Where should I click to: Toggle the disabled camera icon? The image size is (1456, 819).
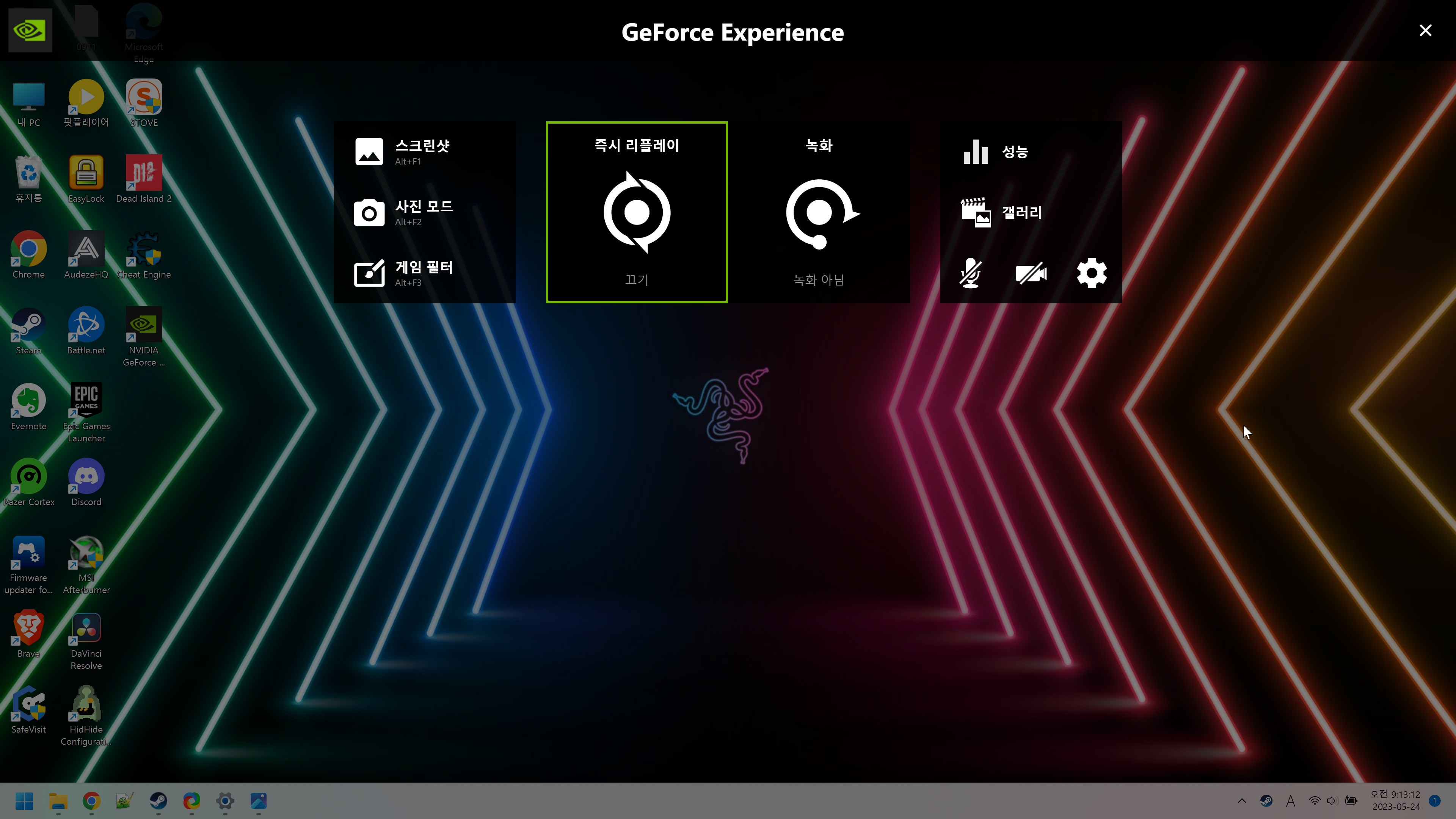tap(1031, 273)
